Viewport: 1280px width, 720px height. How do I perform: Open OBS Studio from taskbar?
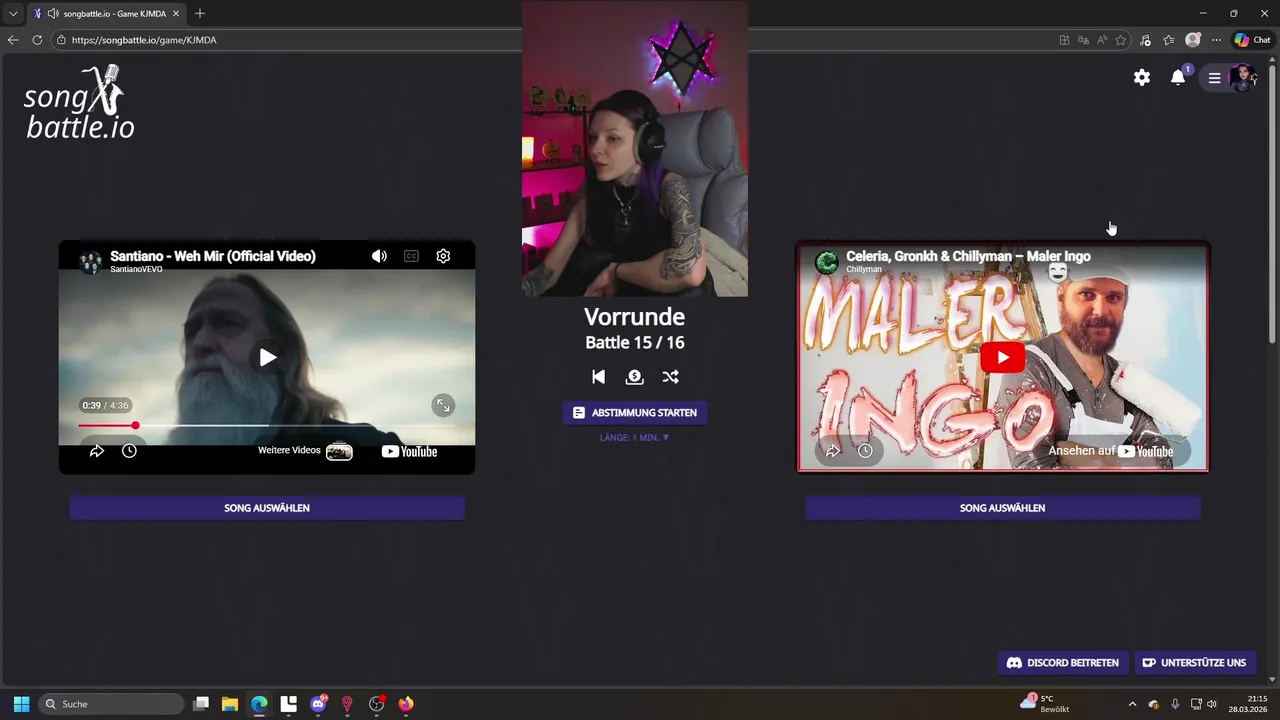pos(376,704)
